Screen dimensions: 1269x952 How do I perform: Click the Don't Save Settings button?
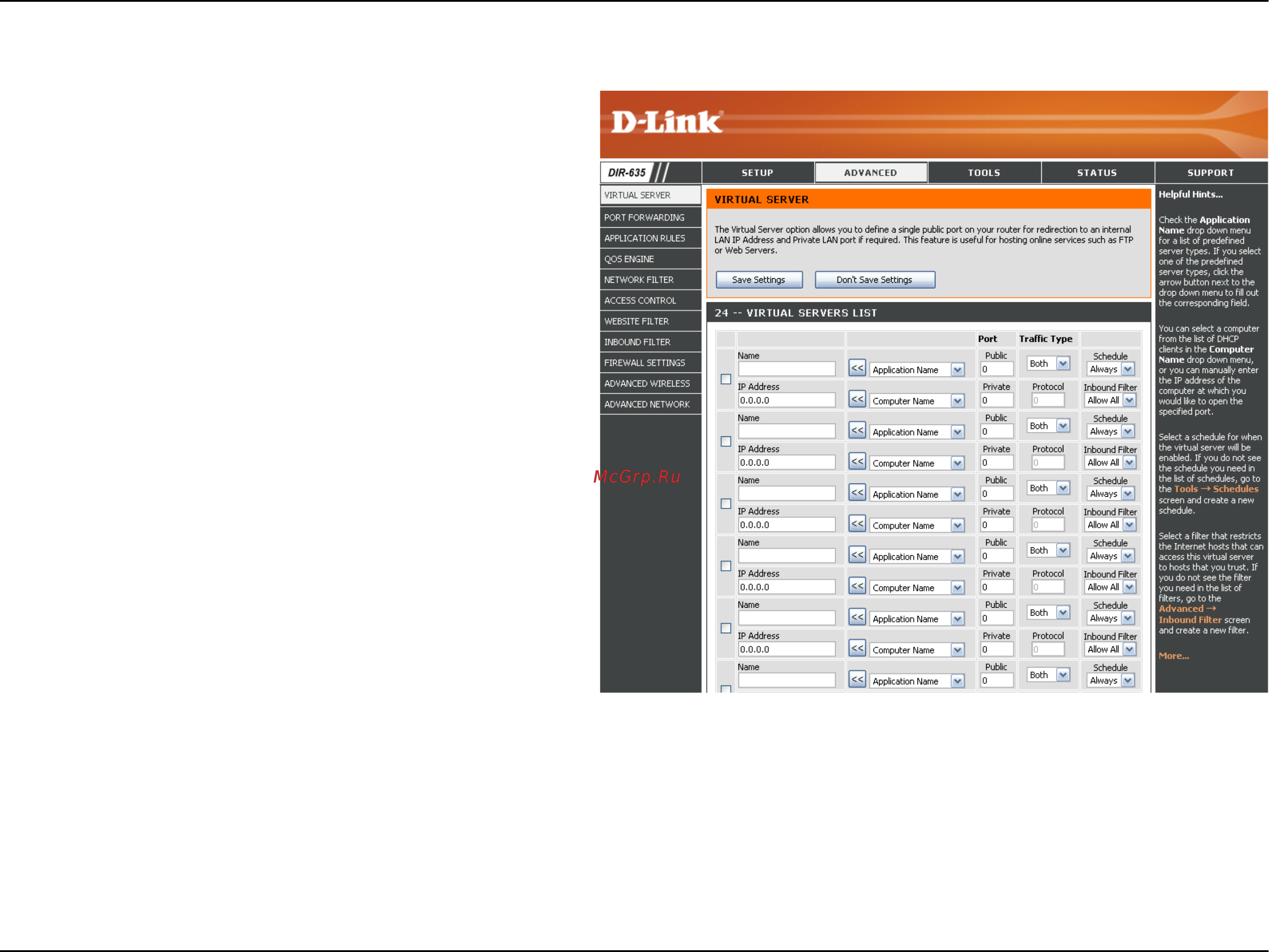coord(874,280)
